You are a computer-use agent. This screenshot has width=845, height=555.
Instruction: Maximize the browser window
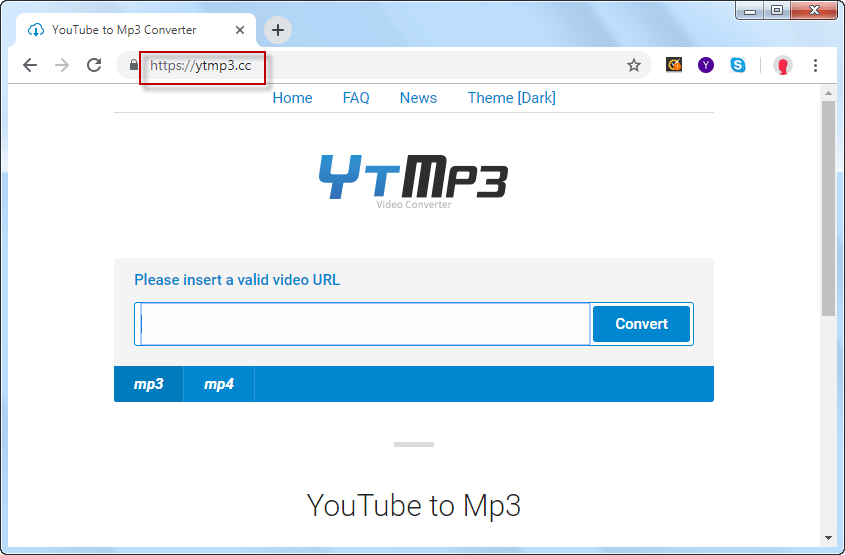coord(777,11)
